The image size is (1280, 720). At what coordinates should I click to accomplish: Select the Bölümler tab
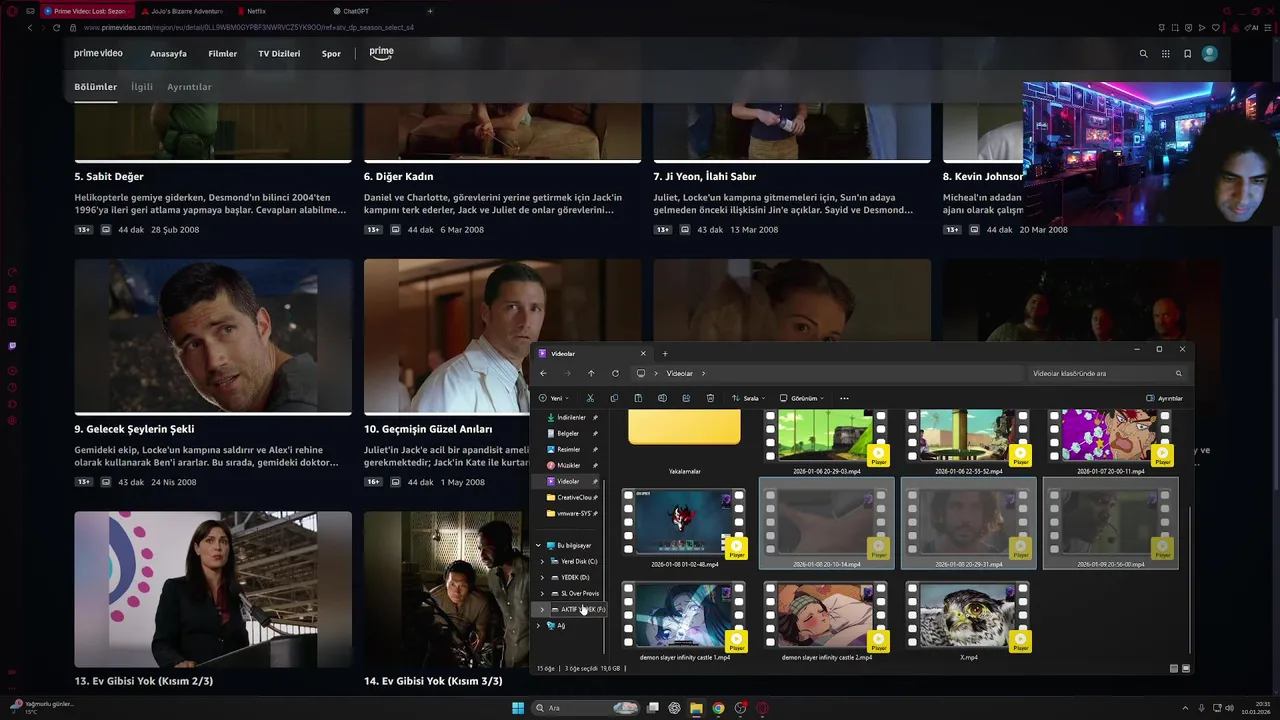[x=95, y=87]
